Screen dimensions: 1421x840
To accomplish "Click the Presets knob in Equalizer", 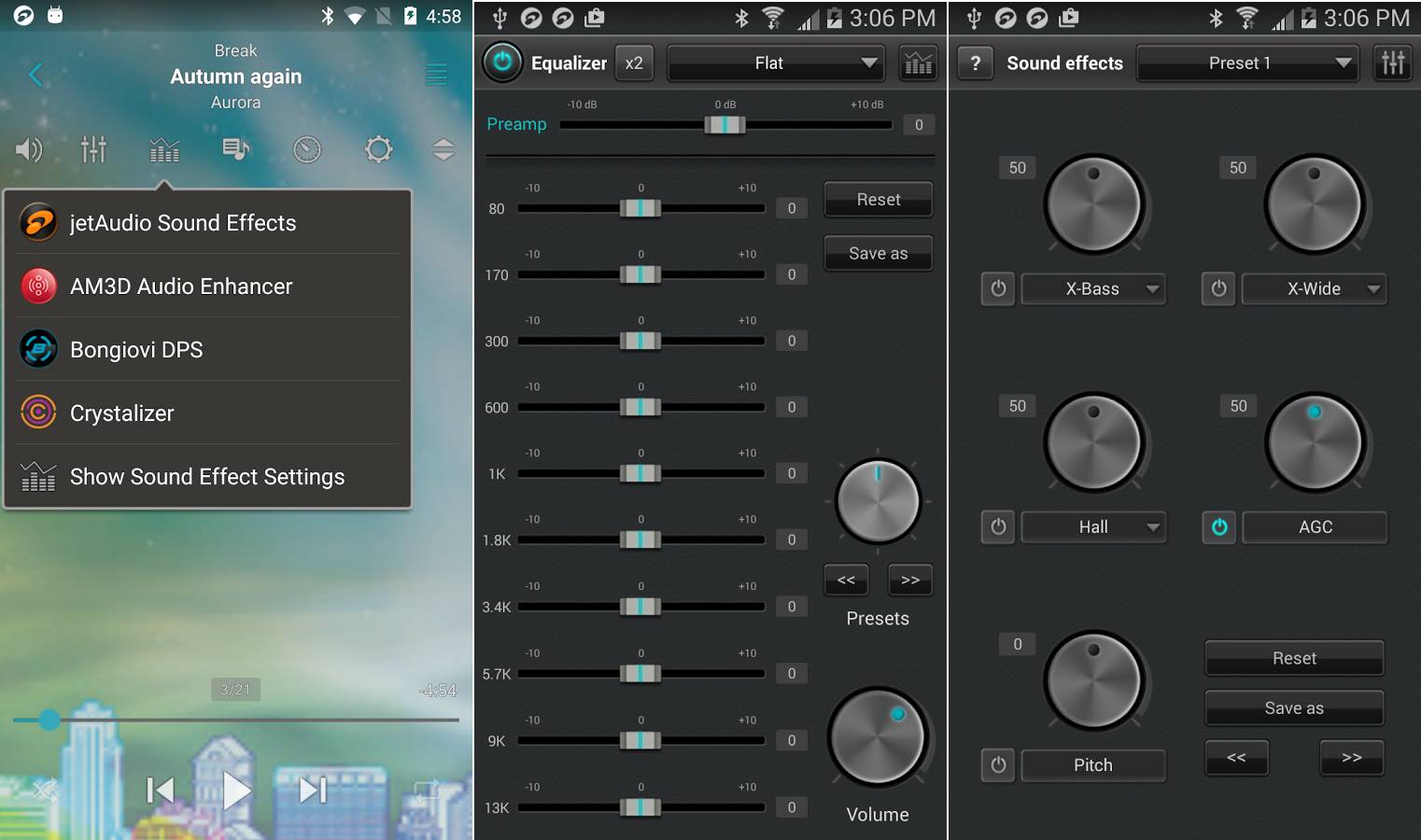I will point(878,502).
